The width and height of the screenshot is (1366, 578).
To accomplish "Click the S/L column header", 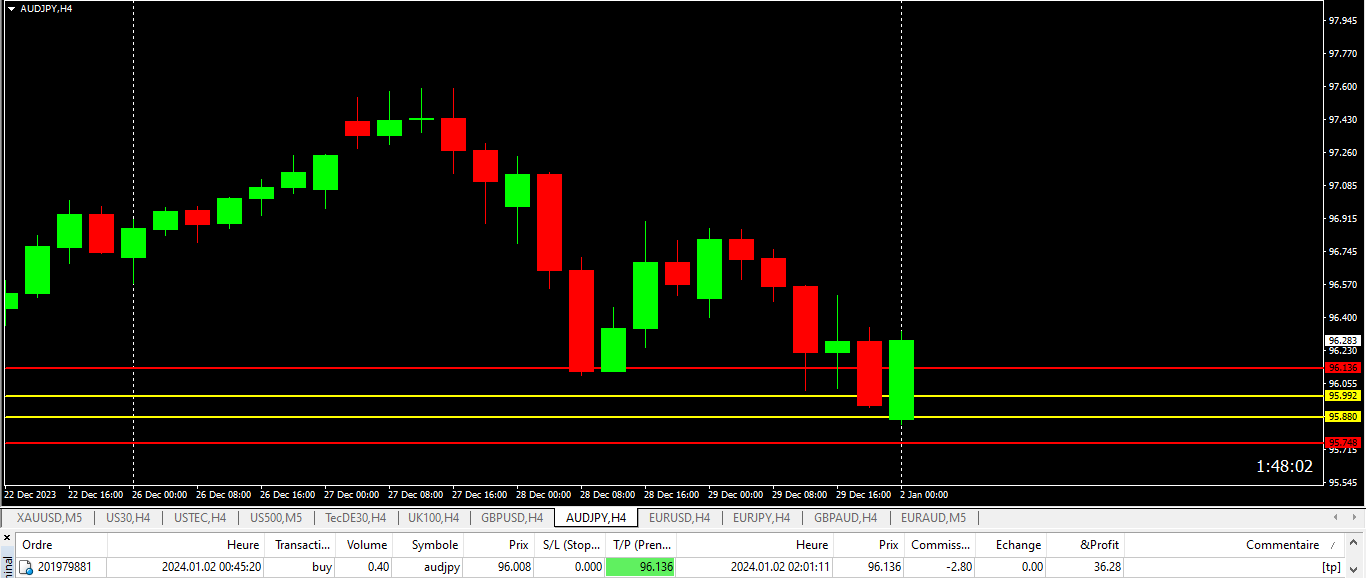I will pyautogui.click(x=569, y=545).
